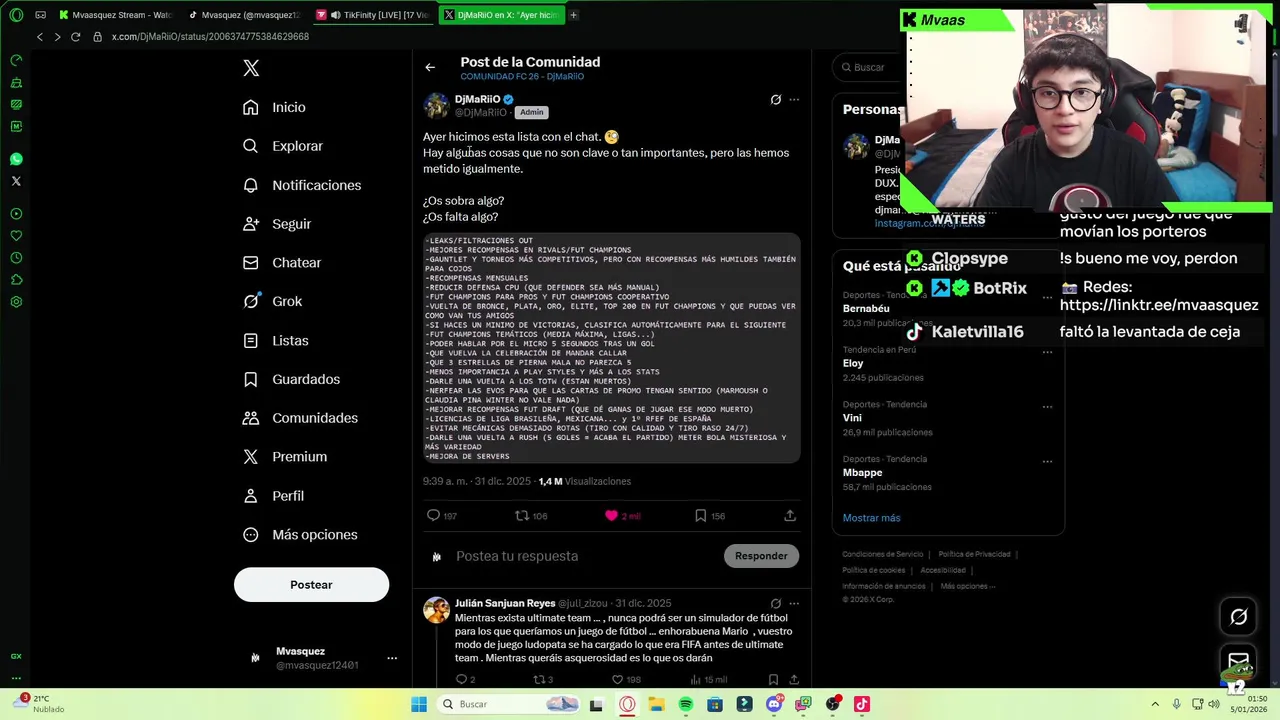The height and width of the screenshot is (720, 1280).
Task: Click the Responder button
Action: click(x=761, y=556)
